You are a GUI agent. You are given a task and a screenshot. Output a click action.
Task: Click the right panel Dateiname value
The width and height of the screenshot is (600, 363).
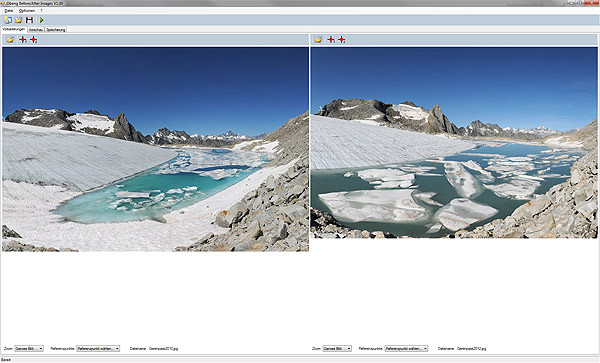(x=472, y=349)
